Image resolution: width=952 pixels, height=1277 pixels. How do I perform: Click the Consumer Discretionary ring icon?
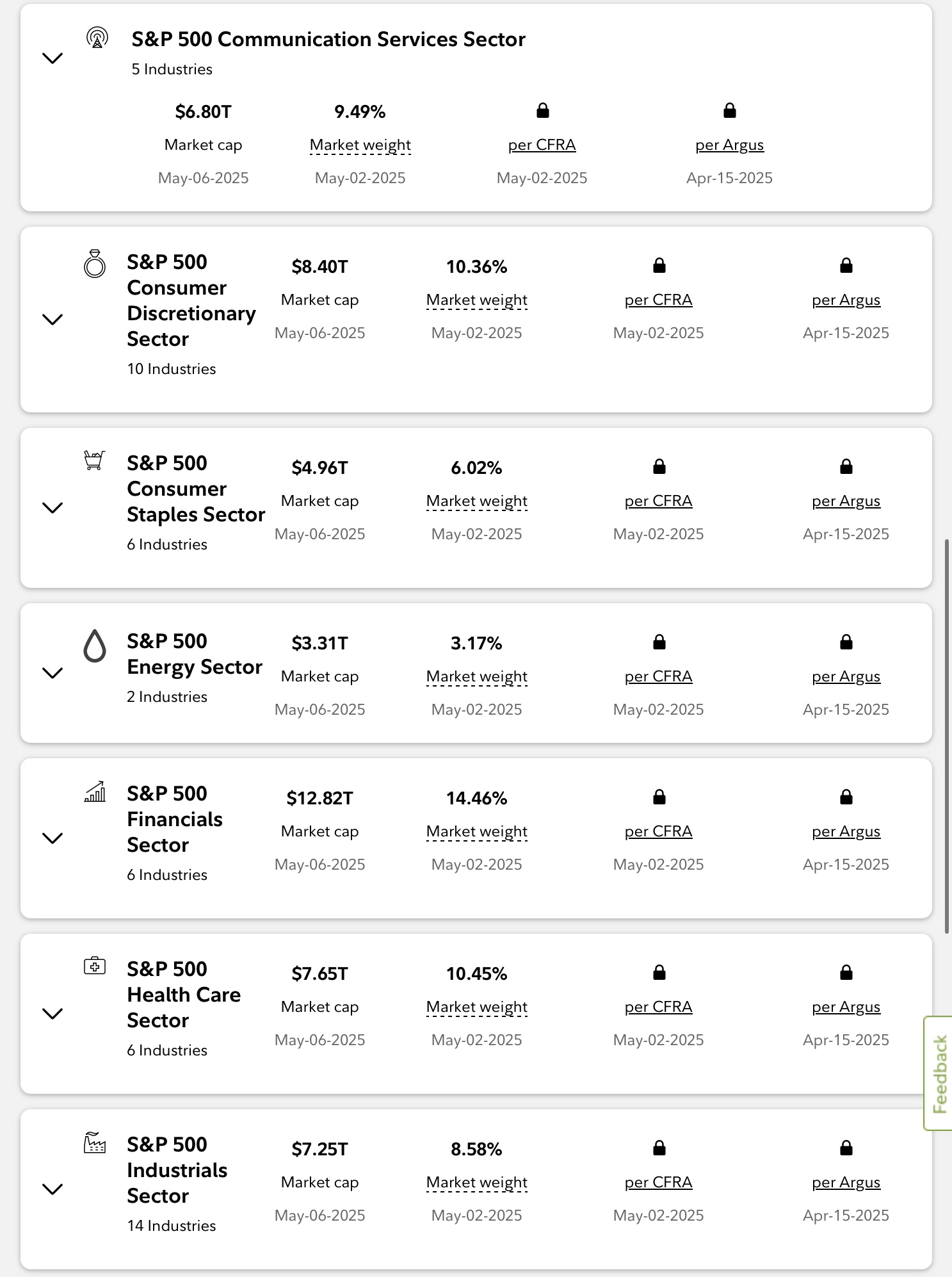(95, 264)
